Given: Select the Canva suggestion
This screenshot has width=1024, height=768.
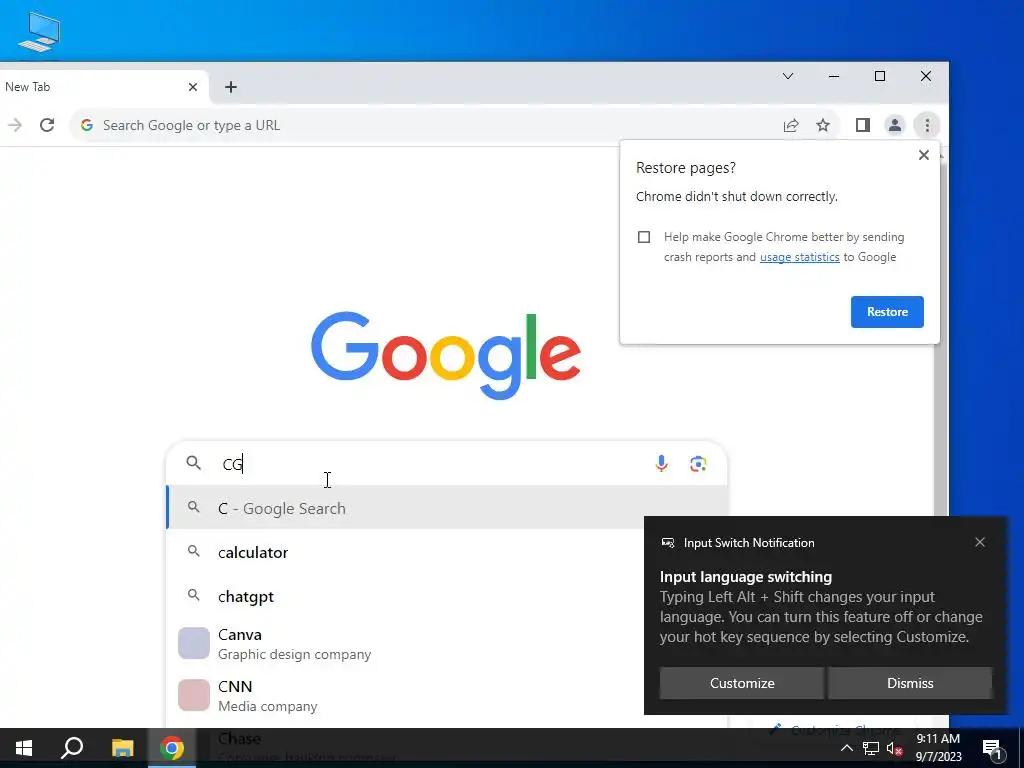Looking at the screenshot, I should 405,644.
